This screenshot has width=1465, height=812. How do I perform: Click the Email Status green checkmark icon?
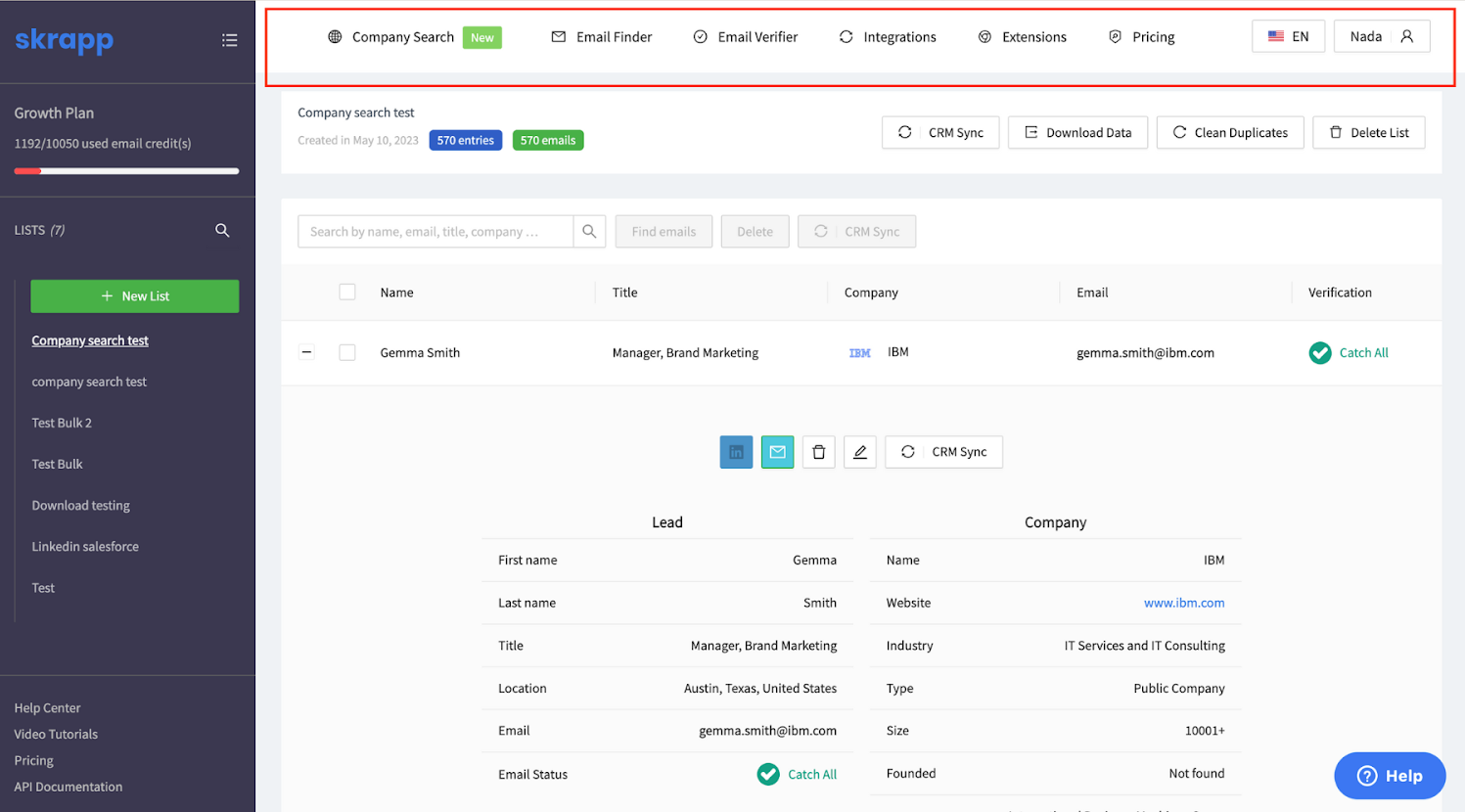(x=768, y=774)
